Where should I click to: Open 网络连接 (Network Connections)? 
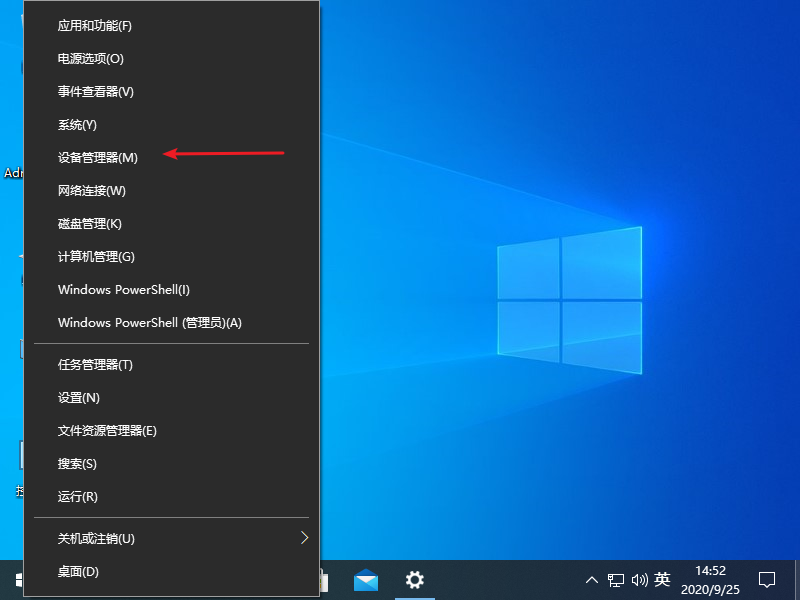point(88,190)
